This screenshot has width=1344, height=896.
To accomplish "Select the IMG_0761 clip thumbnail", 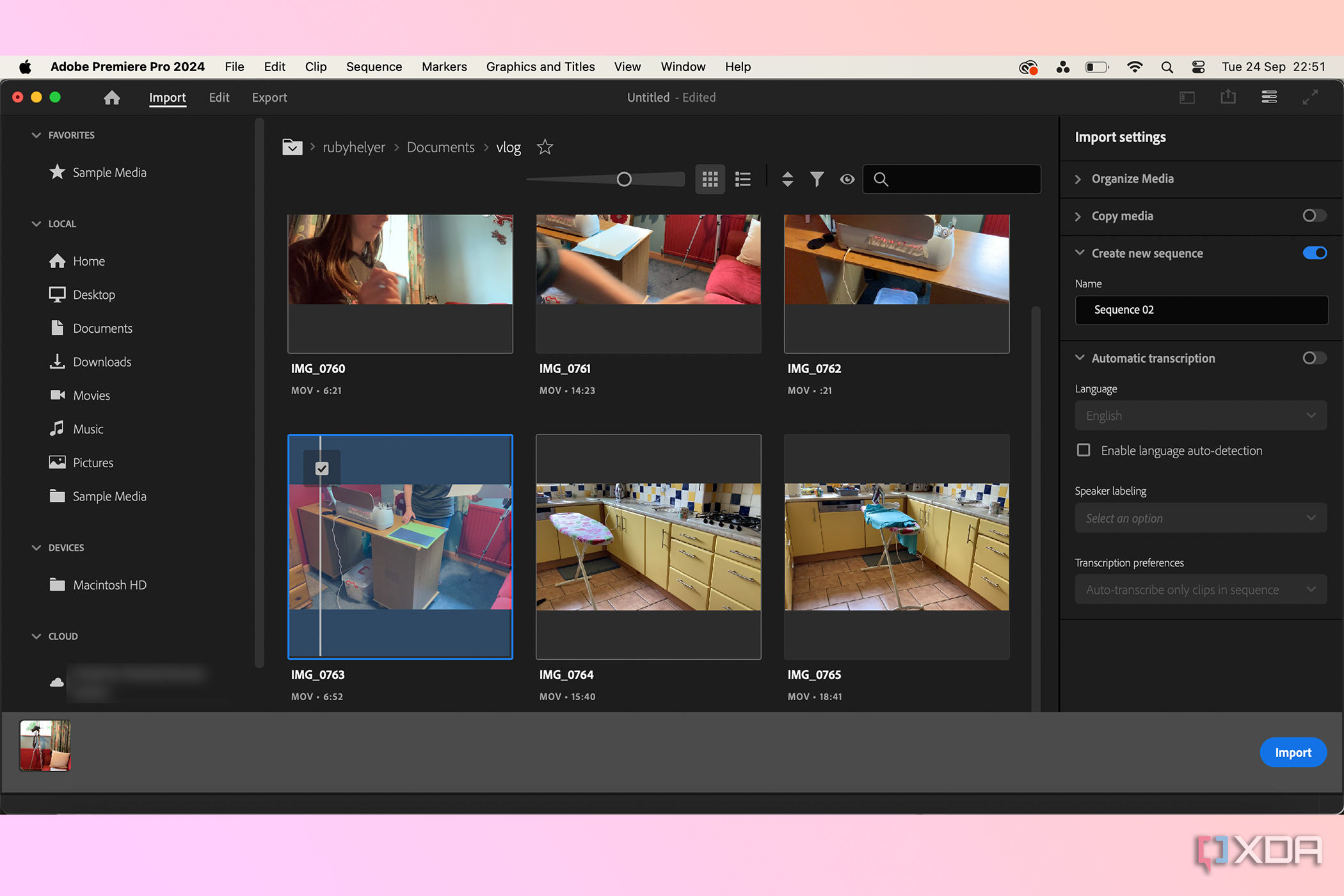I will (648, 284).
